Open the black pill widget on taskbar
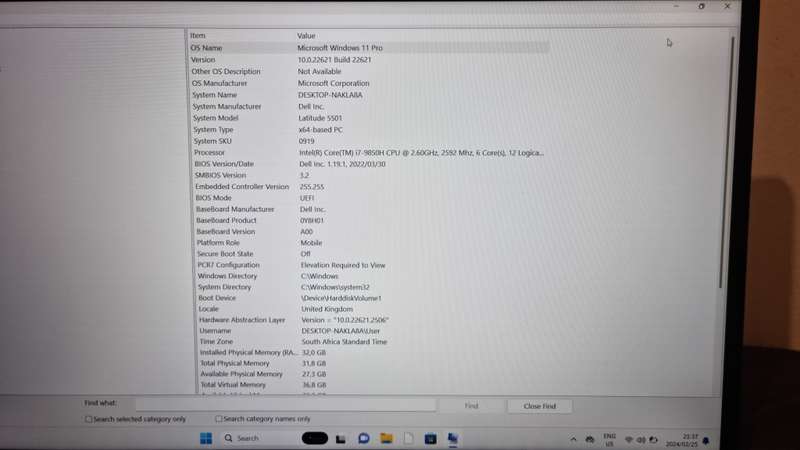This screenshot has width=800, height=450. [315, 438]
